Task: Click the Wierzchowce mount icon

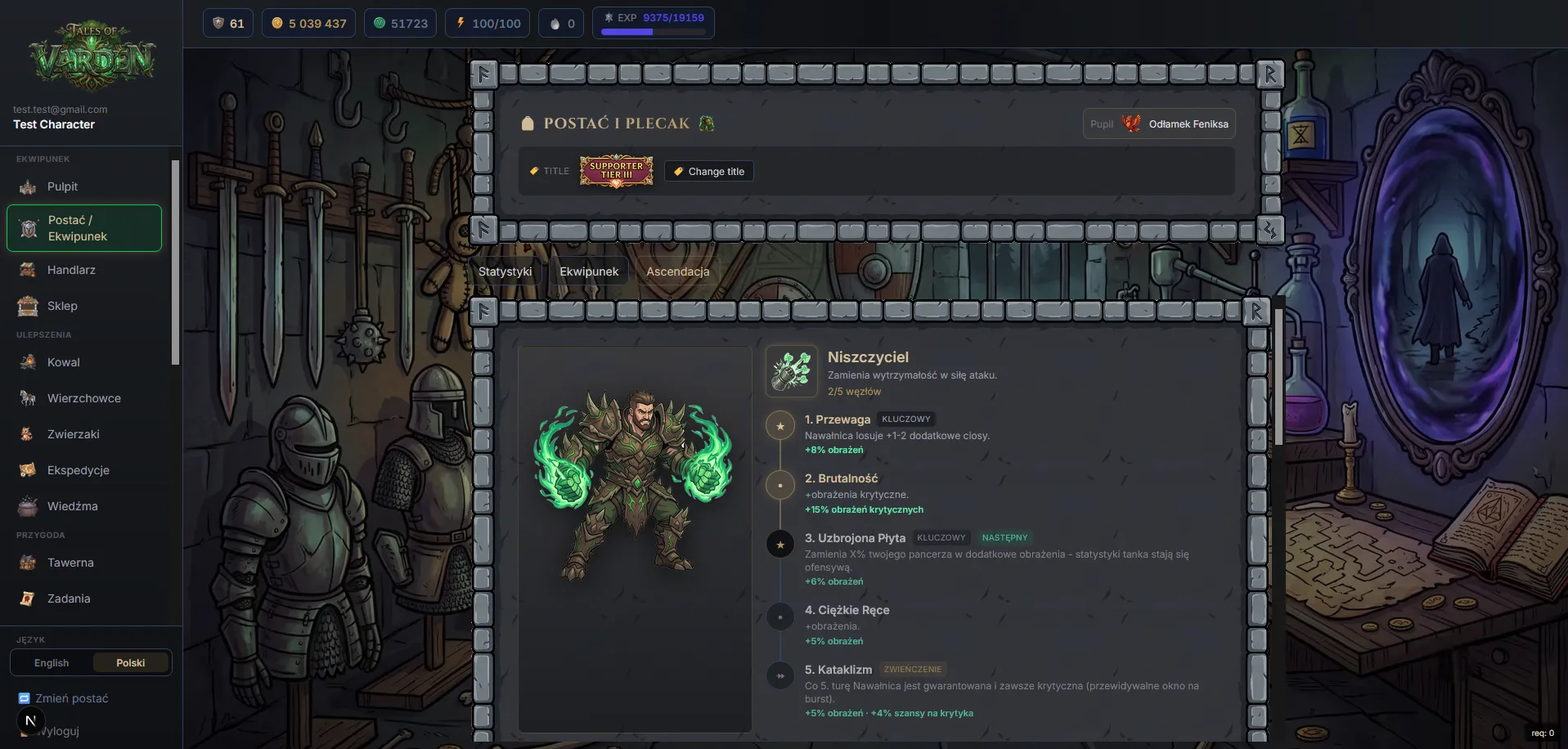Action: click(x=28, y=398)
